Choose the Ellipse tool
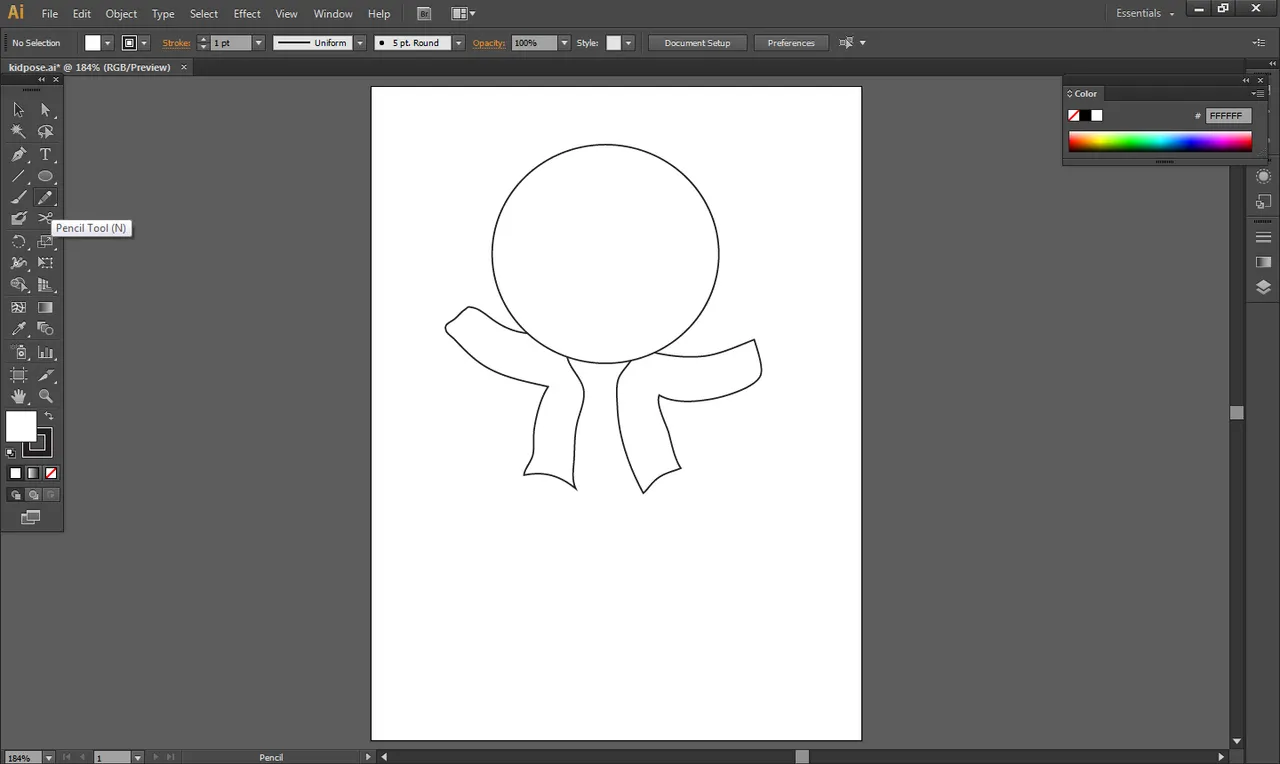 45,176
